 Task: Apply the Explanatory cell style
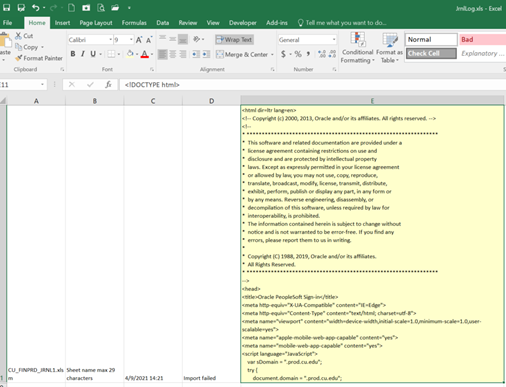coord(482,53)
